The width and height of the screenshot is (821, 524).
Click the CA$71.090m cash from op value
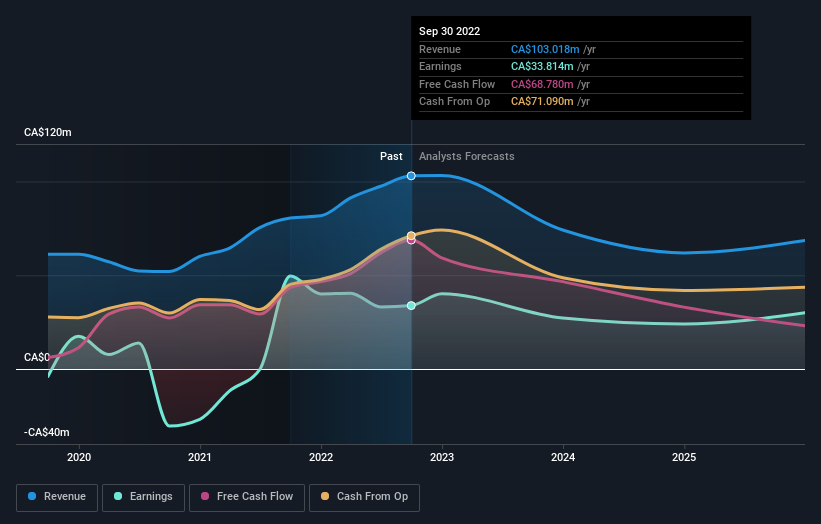coord(542,102)
